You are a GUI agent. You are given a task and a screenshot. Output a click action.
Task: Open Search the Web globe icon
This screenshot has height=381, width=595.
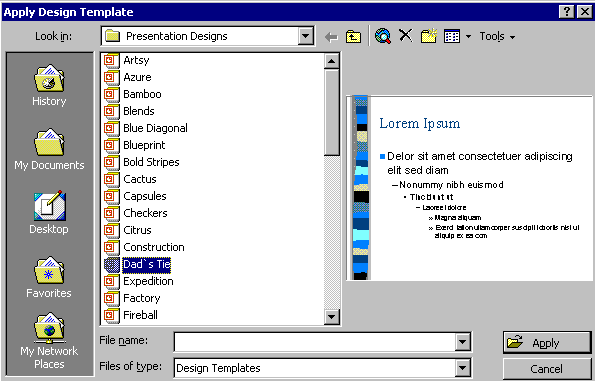383,36
